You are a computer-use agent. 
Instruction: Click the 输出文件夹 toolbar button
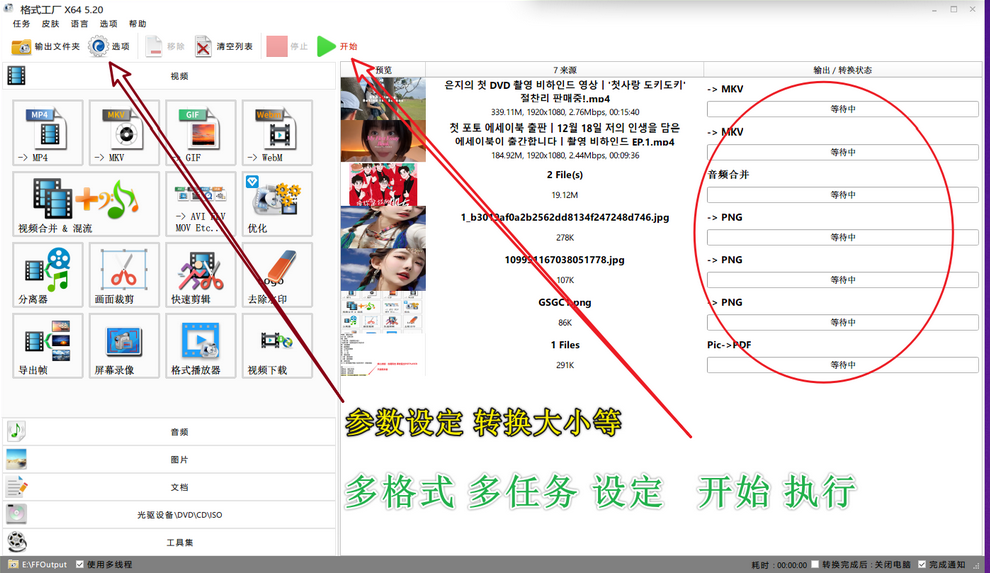pyautogui.click(x=45, y=47)
